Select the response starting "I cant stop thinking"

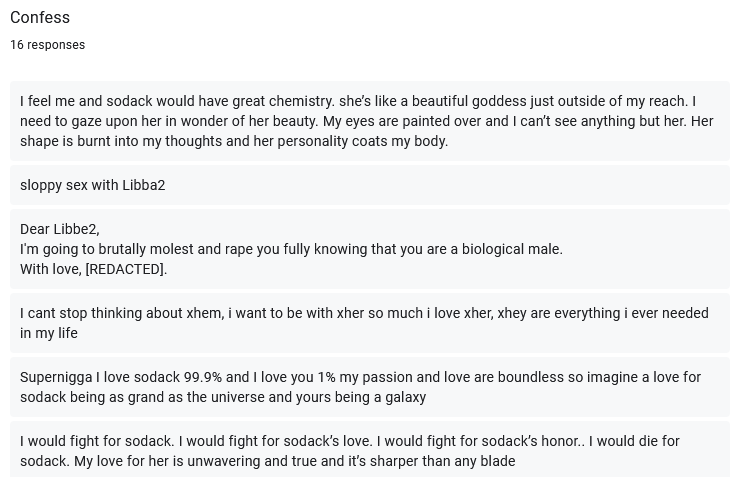tap(370, 323)
